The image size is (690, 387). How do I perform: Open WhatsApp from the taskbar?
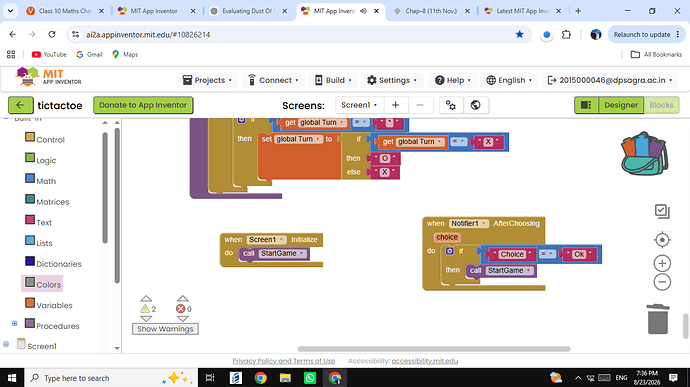pos(310,378)
